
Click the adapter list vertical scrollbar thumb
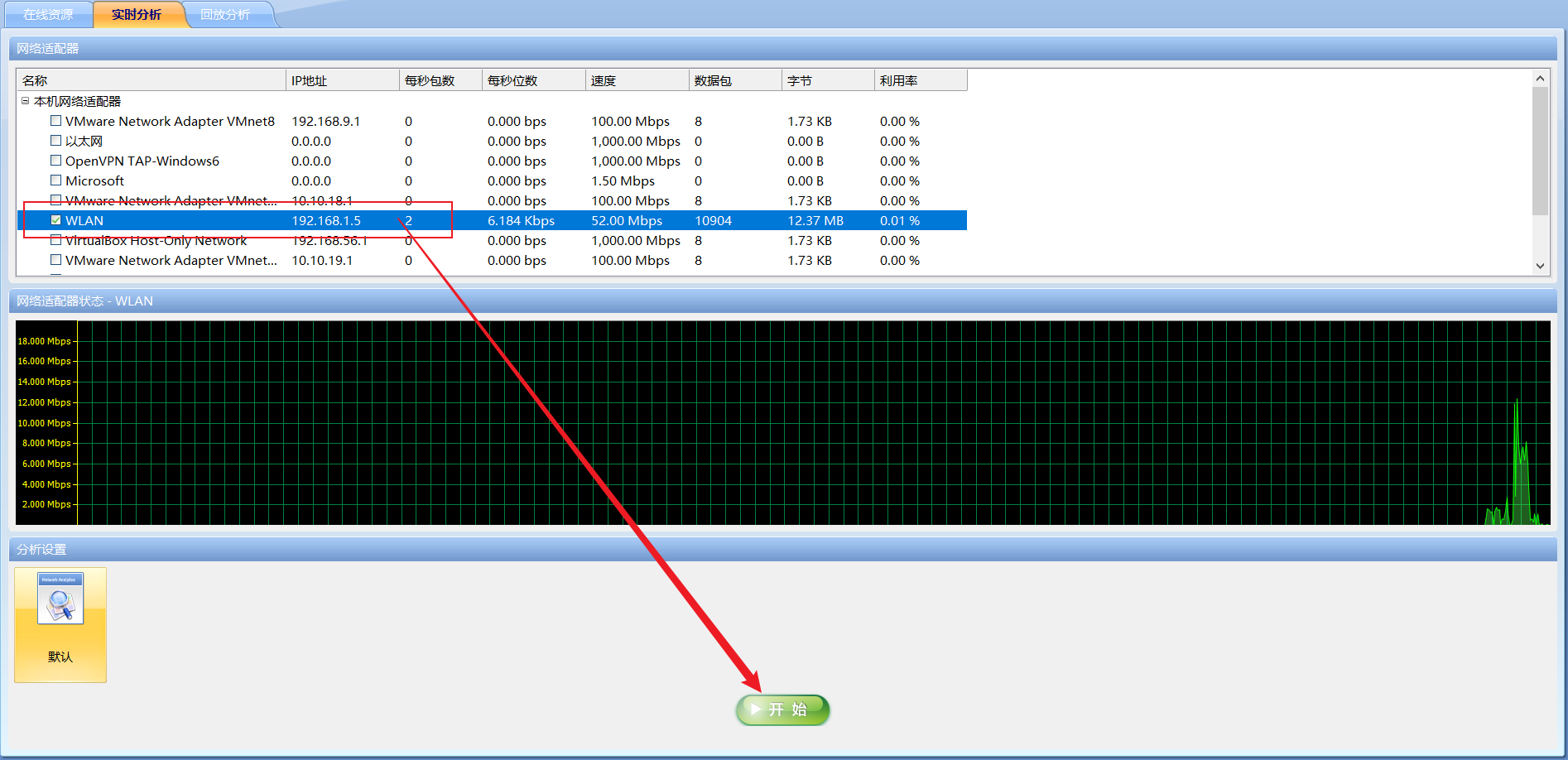coord(1540,151)
